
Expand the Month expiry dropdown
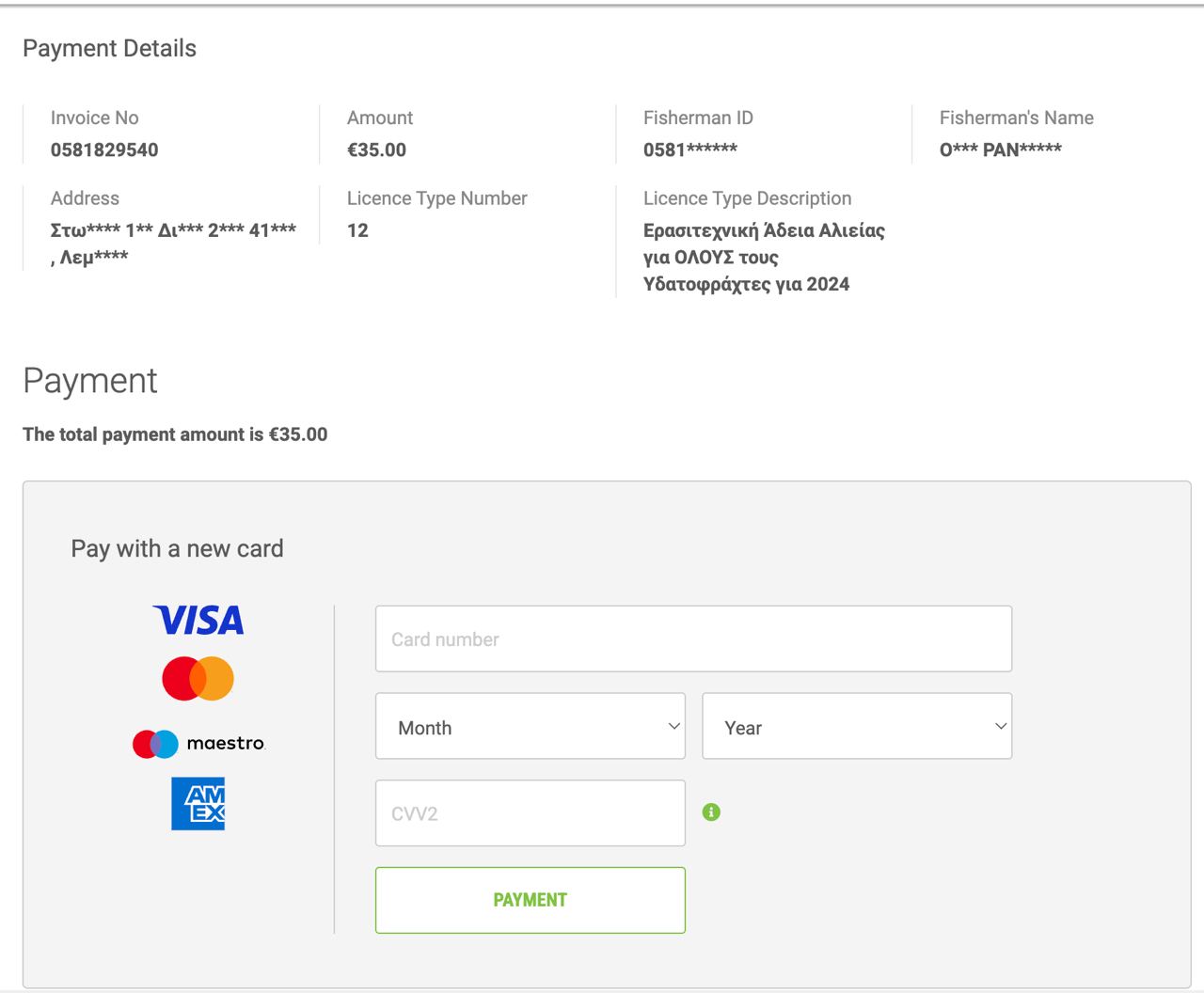click(x=530, y=727)
